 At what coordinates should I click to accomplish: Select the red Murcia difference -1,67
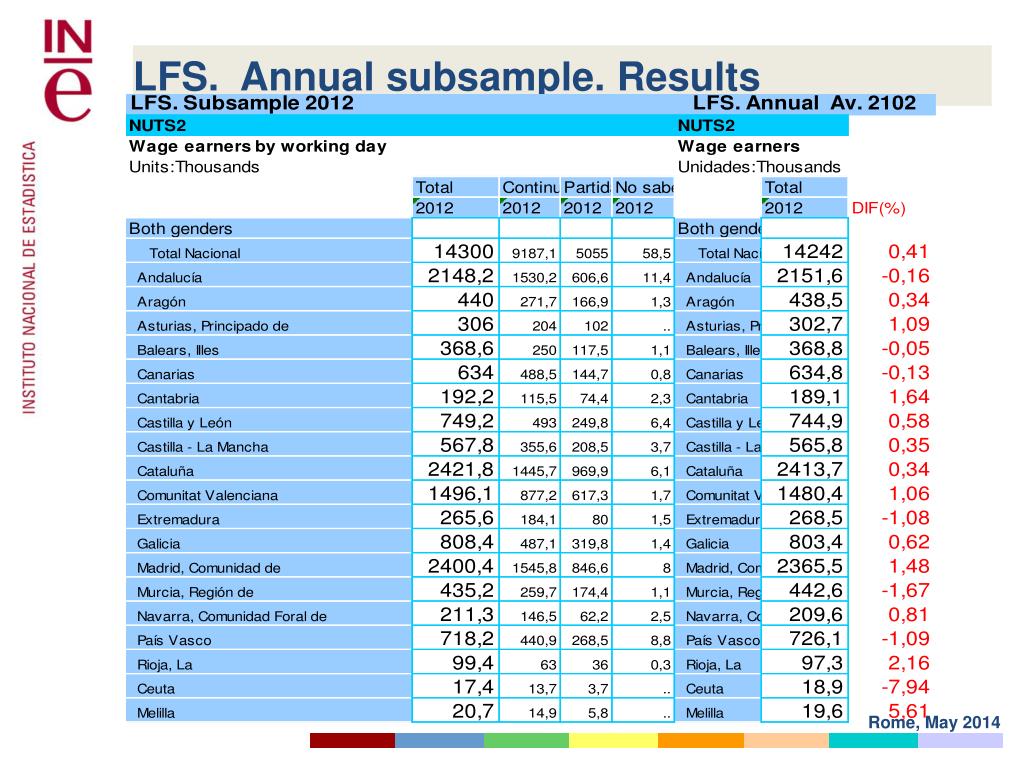pos(905,590)
